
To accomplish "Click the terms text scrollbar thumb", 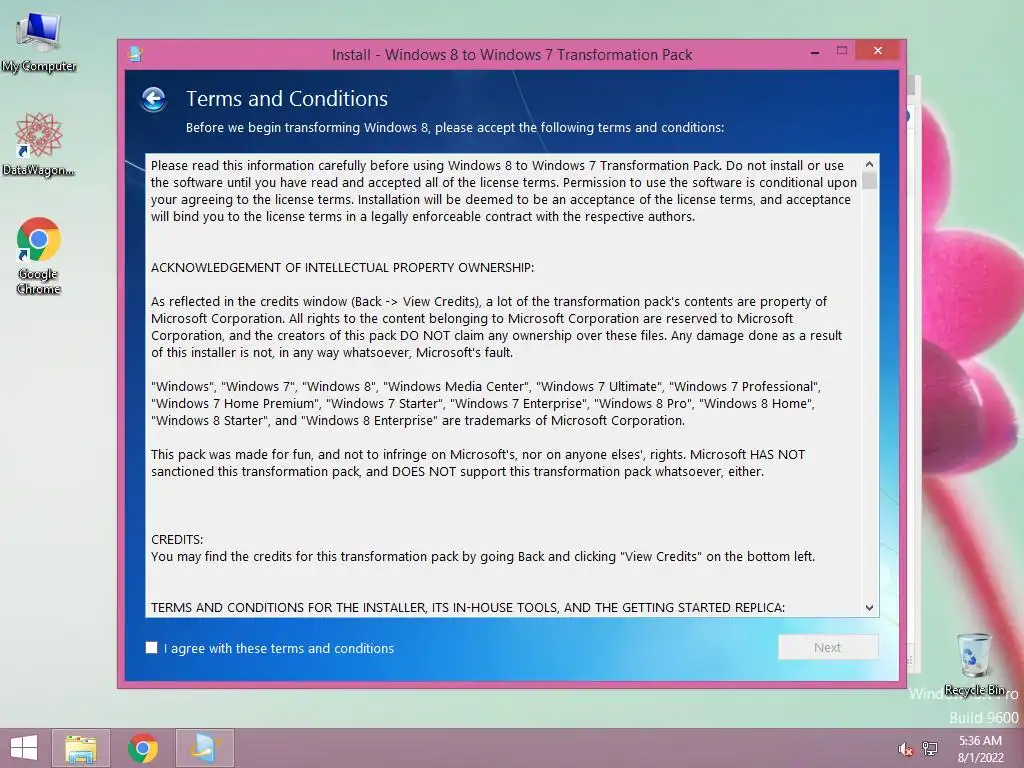I will point(869,180).
